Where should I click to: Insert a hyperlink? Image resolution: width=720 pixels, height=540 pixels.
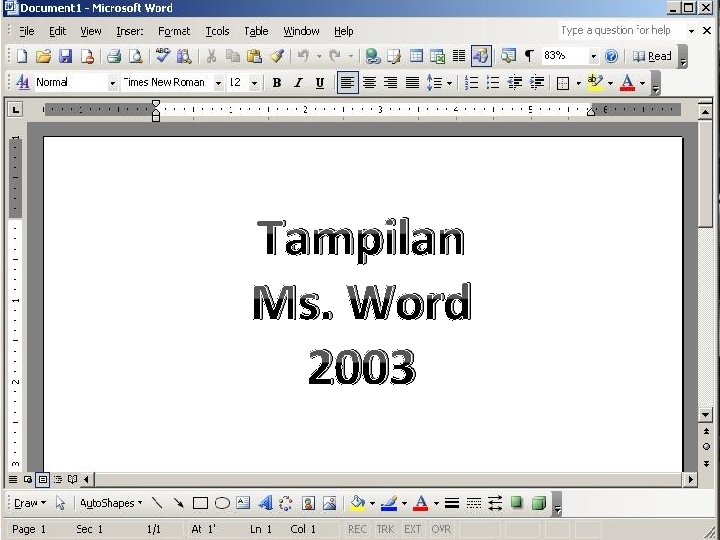pos(373,56)
